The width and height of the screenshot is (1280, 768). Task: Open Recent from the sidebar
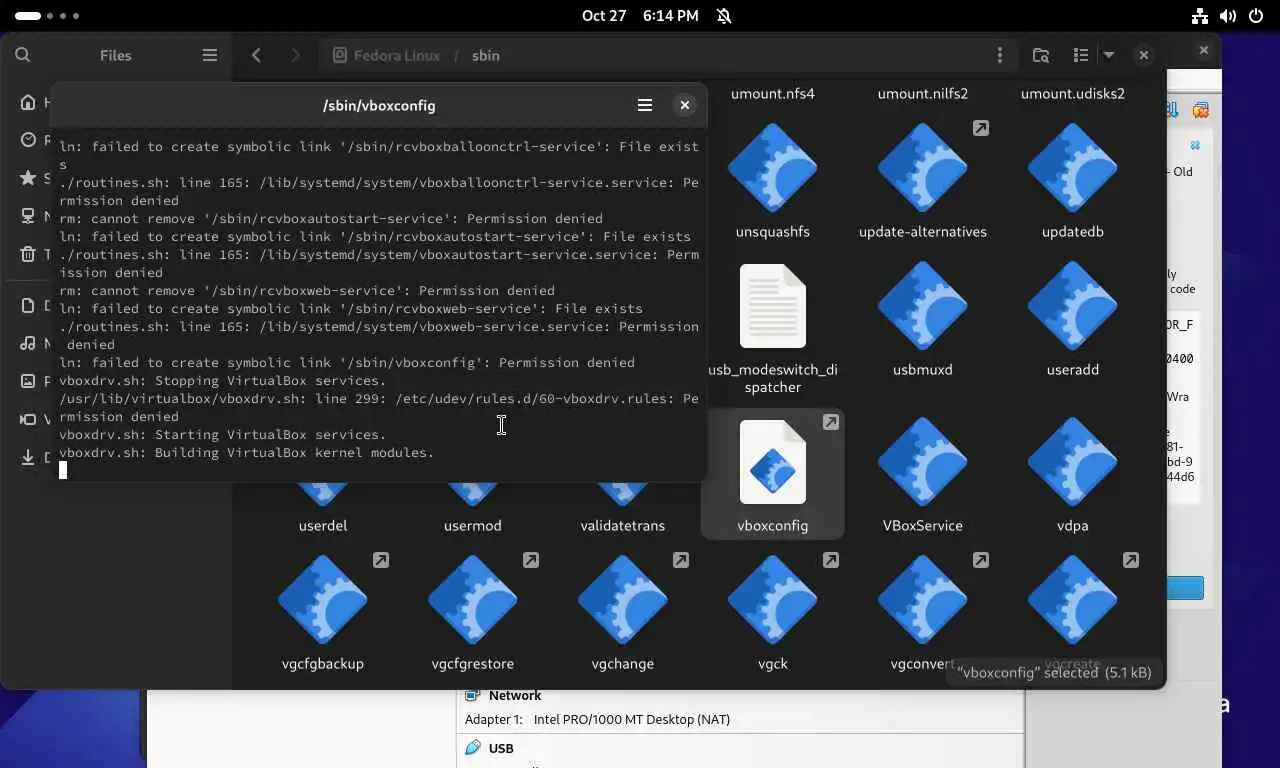pyautogui.click(x=28, y=140)
